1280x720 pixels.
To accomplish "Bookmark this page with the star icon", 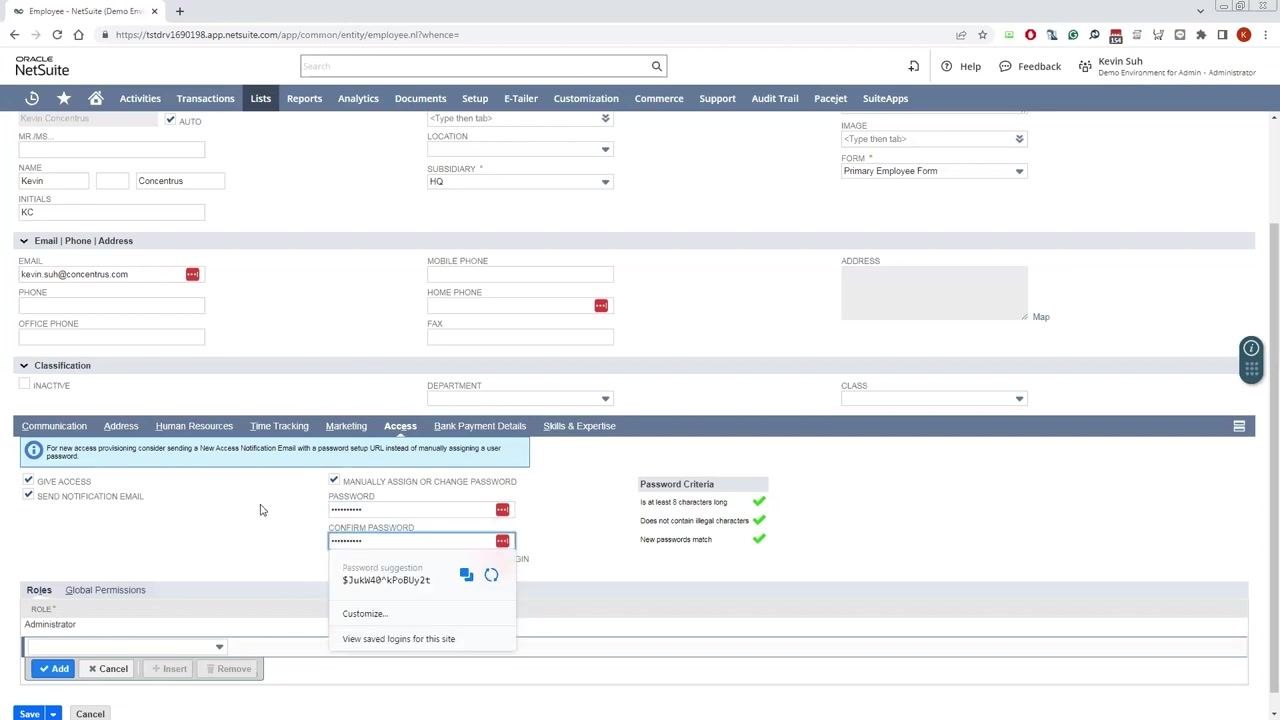I will click(983, 35).
